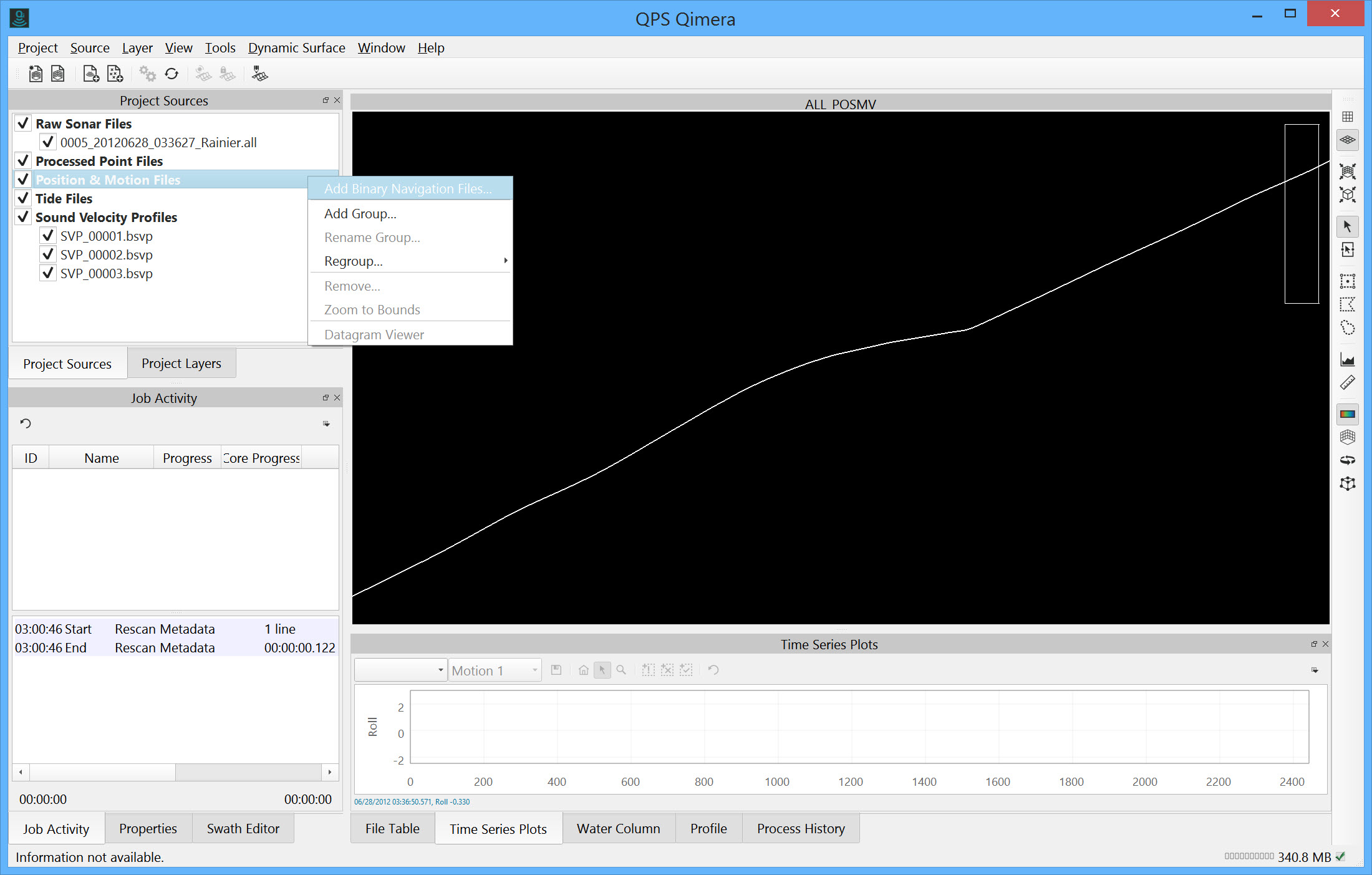Viewport: 1372px width, 875px height.
Task: Uncheck the Tide Files checkbox
Action: click(x=23, y=198)
